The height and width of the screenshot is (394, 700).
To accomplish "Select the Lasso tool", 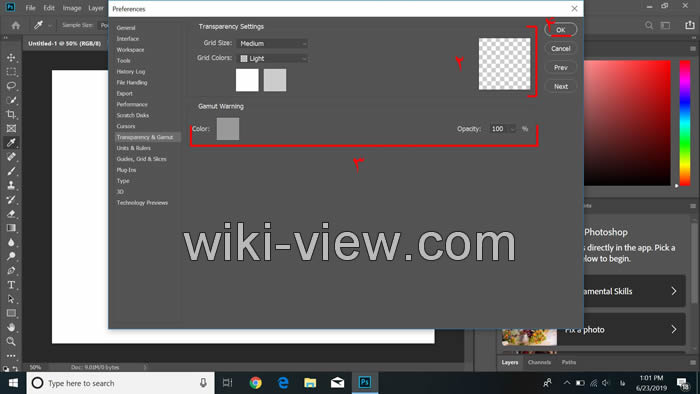I will (11, 86).
